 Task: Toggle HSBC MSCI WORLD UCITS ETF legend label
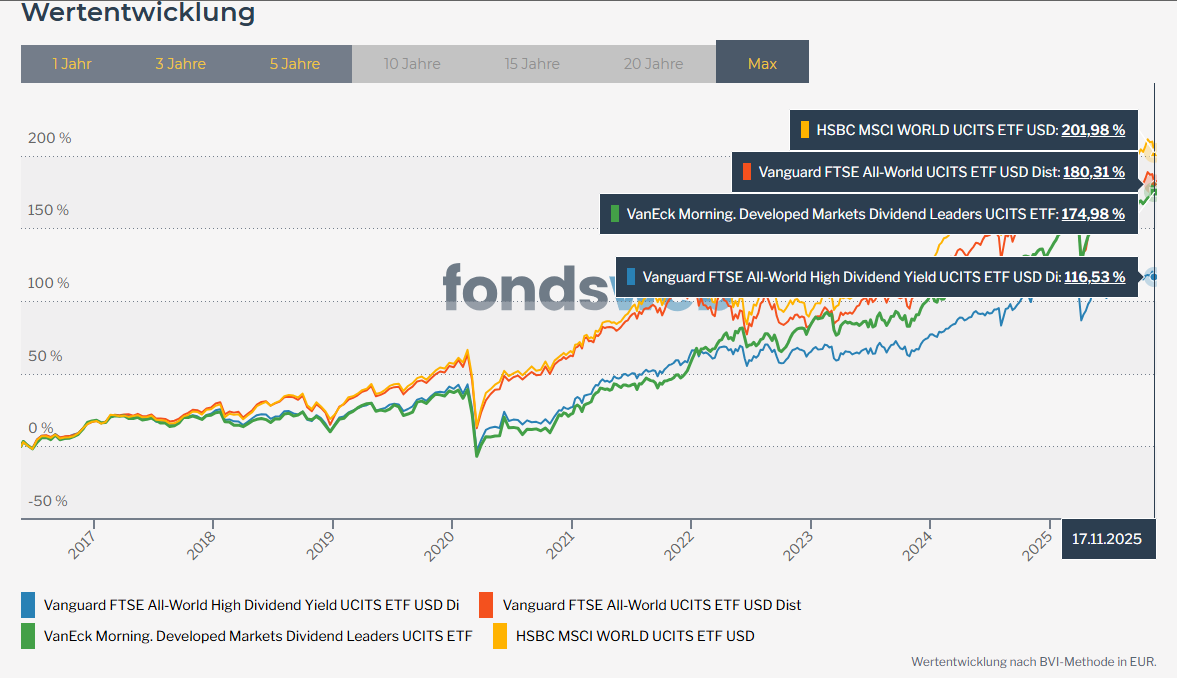tap(635, 635)
